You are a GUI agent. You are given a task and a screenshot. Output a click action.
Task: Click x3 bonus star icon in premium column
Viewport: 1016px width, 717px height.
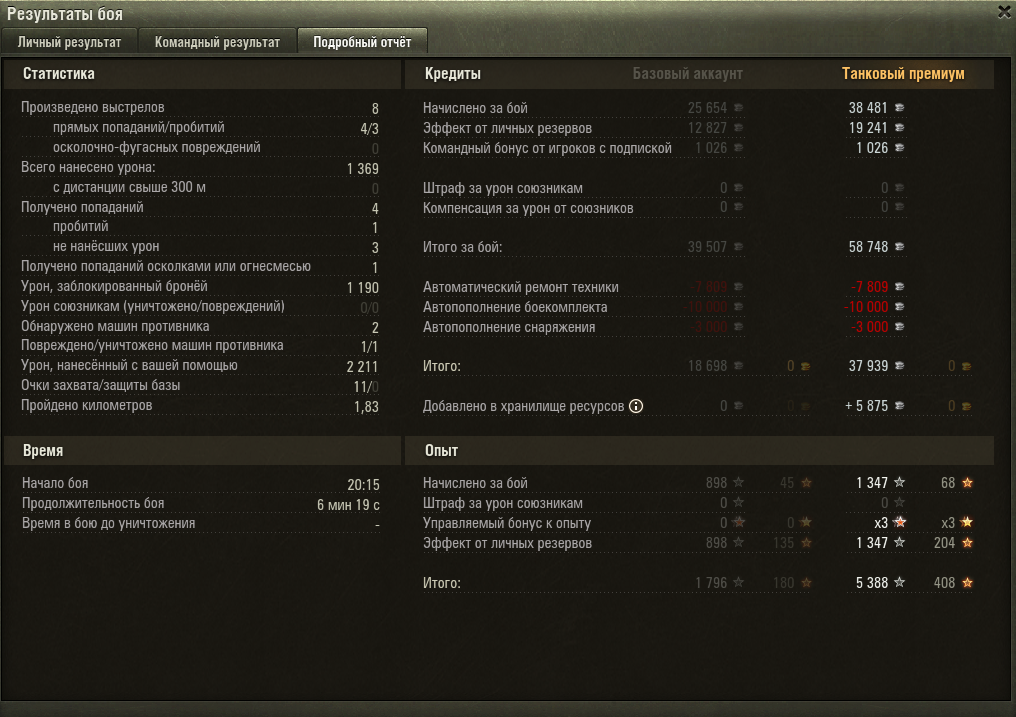click(899, 522)
